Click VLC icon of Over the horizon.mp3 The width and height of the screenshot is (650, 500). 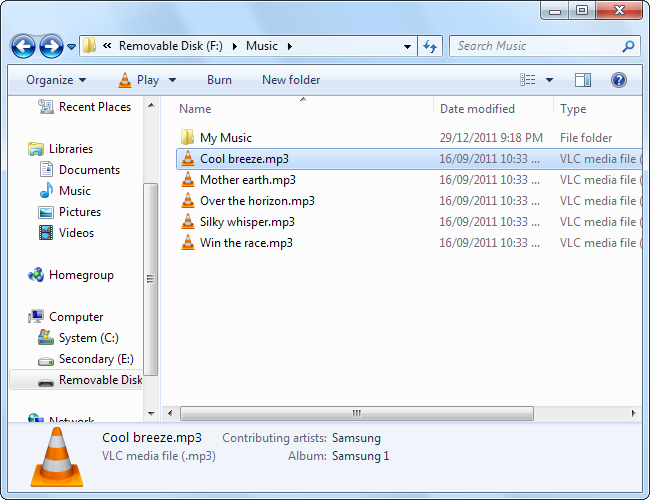coord(188,200)
